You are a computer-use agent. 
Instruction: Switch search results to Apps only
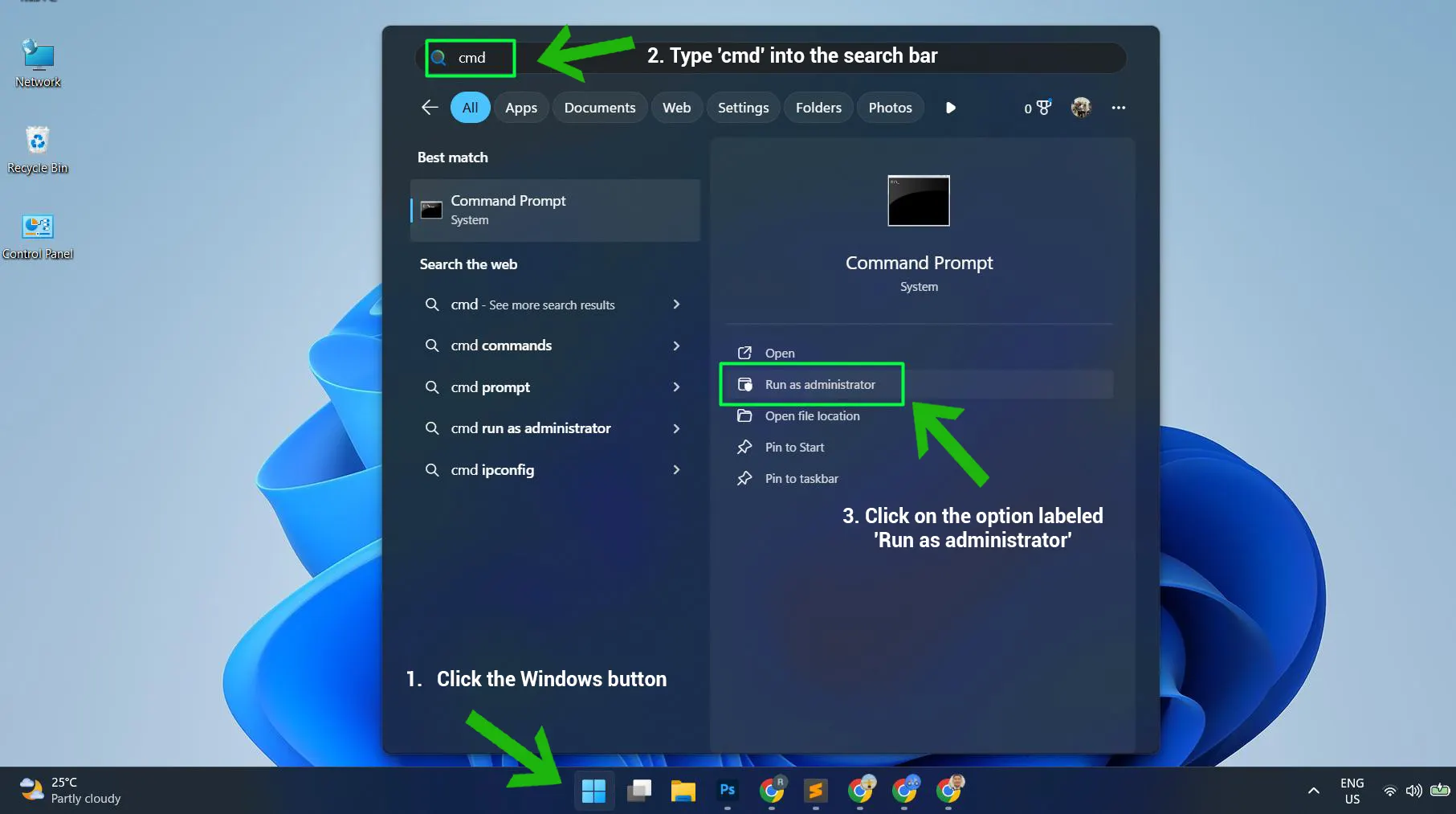(x=521, y=107)
